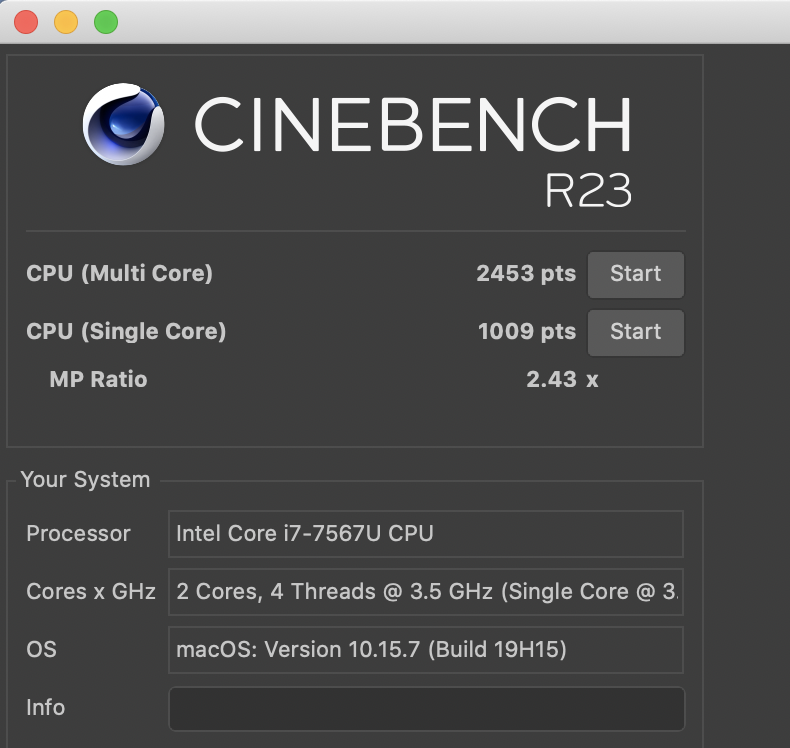Start the CPU Multi Core benchmark

coord(636,275)
